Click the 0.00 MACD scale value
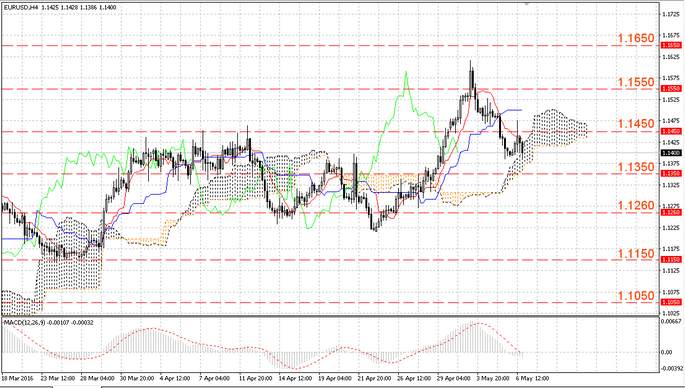Screen dimensions: 685x388 (x=667, y=352)
